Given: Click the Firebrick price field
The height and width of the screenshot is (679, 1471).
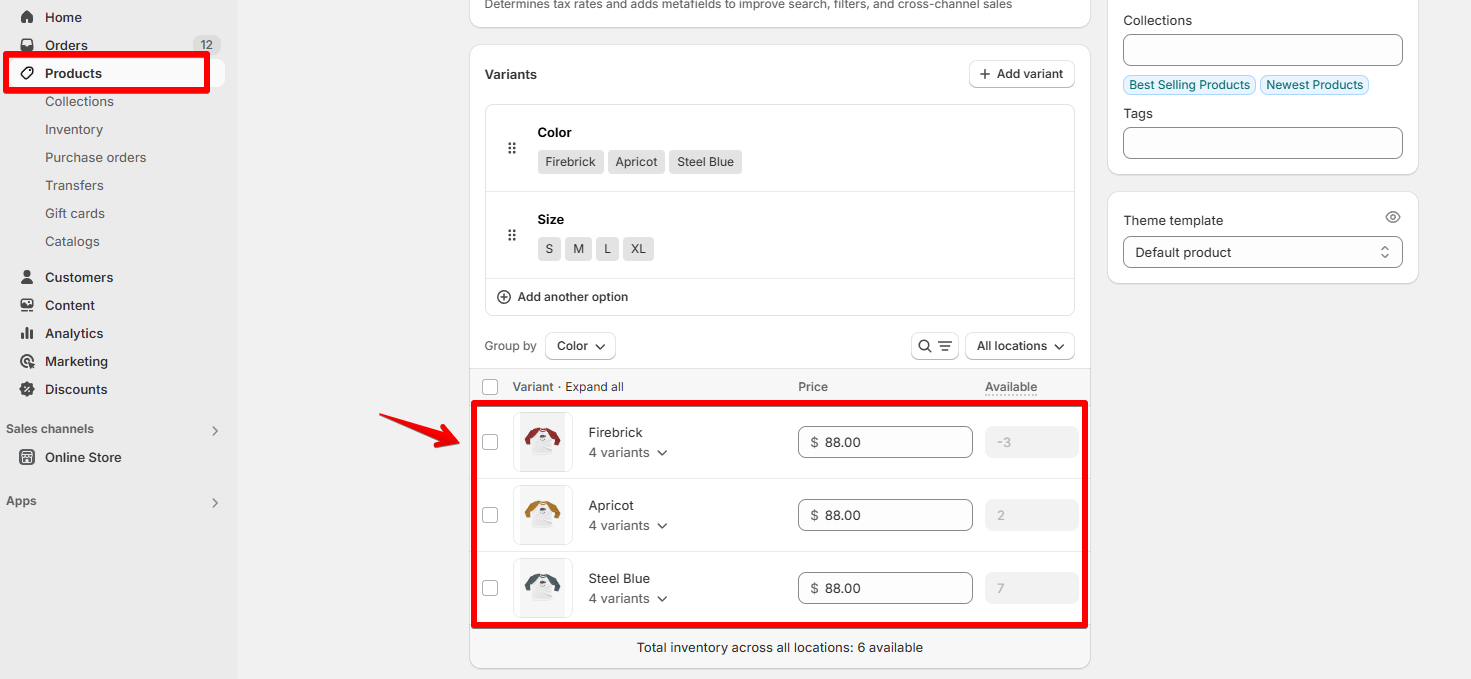Looking at the screenshot, I should point(885,442).
